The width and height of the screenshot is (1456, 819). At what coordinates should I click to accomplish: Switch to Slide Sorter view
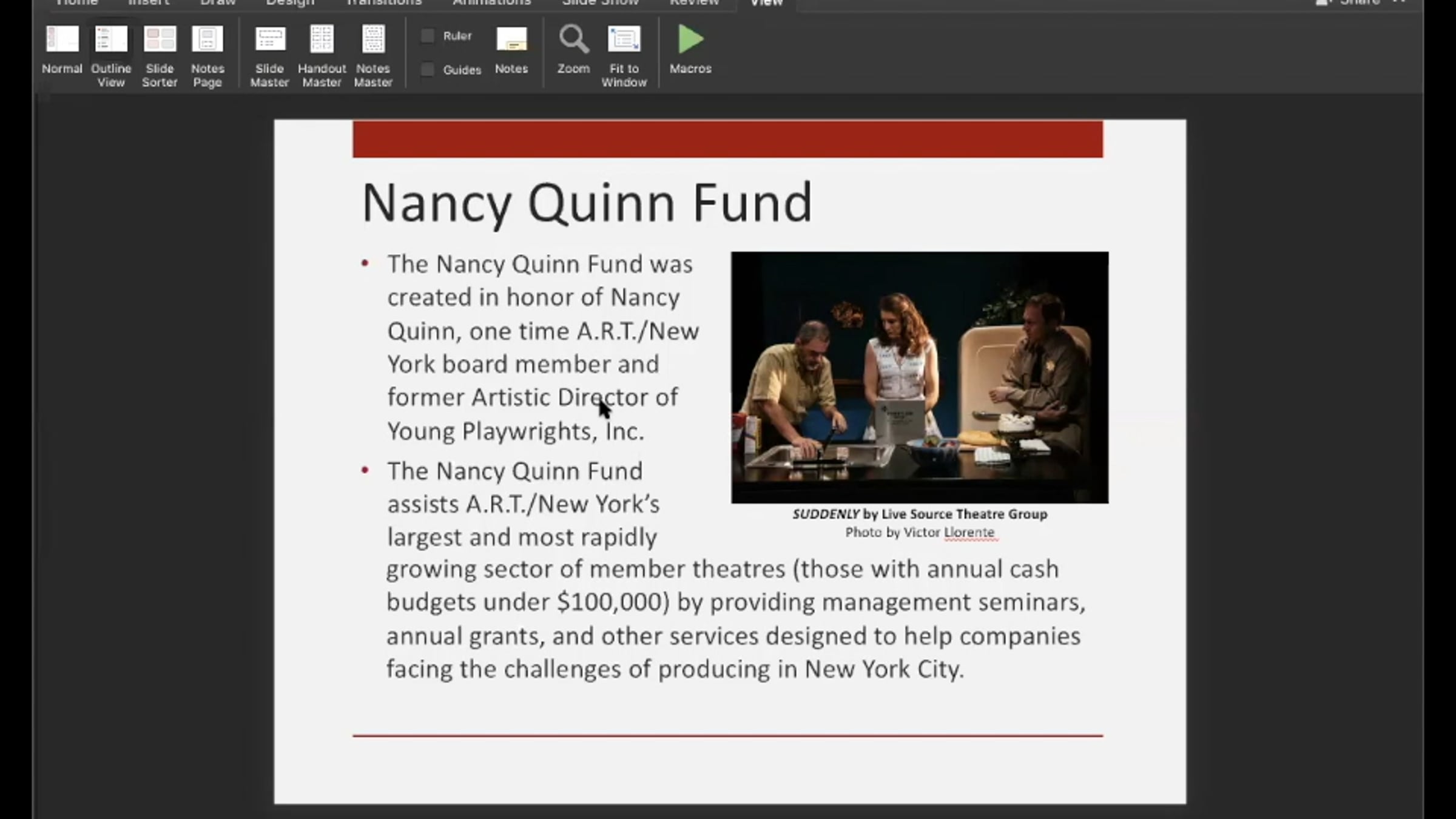pos(160,40)
